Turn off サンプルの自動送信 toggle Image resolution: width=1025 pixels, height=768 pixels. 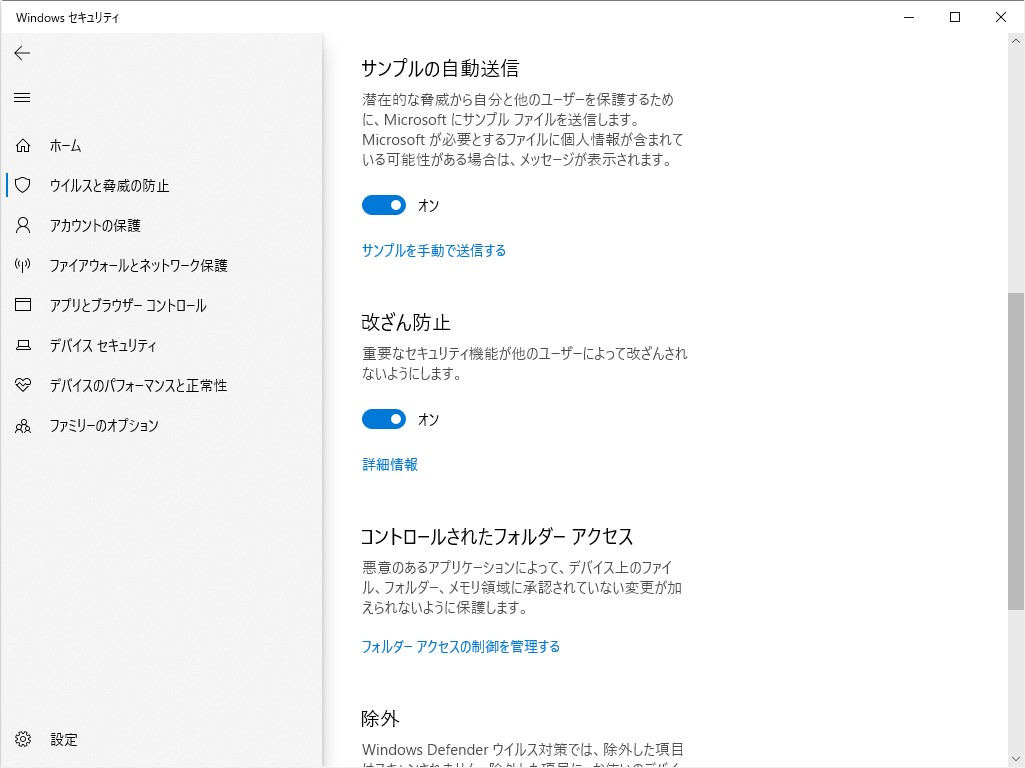click(x=384, y=205)
